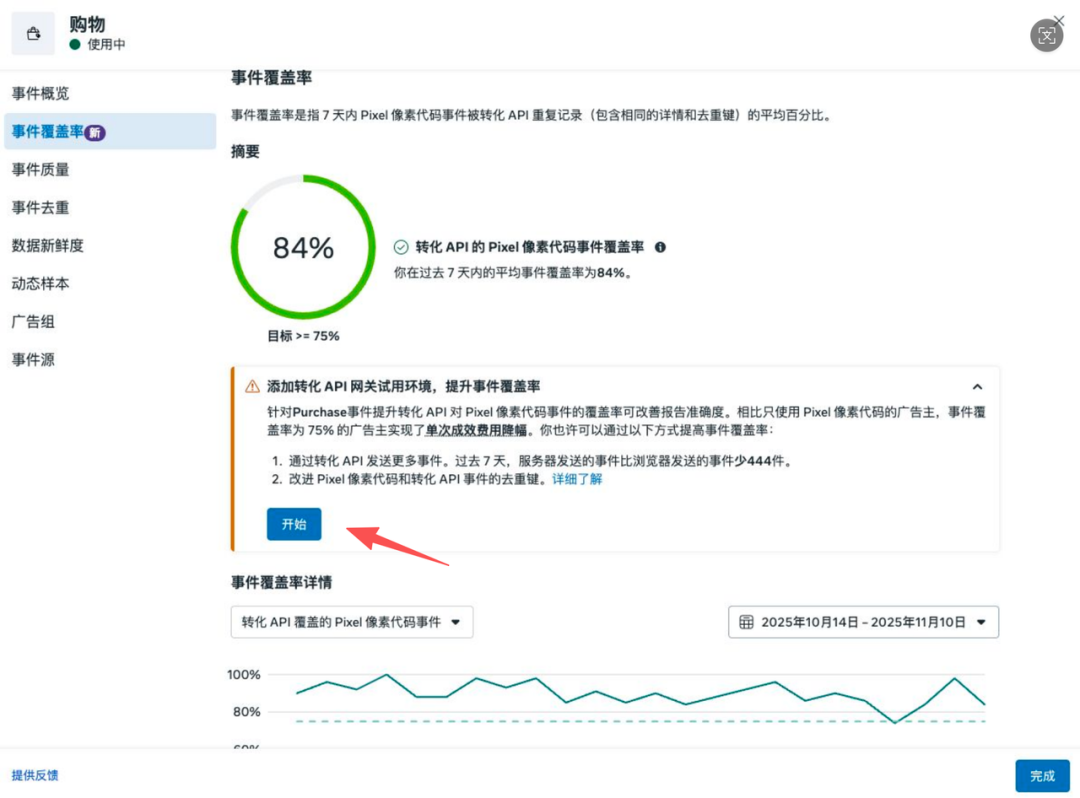This screenshot has height=798, width=1080.
Task: Collapse the 添加转化 API 网关 recommendation card
Action: click(x=977, y=386)
